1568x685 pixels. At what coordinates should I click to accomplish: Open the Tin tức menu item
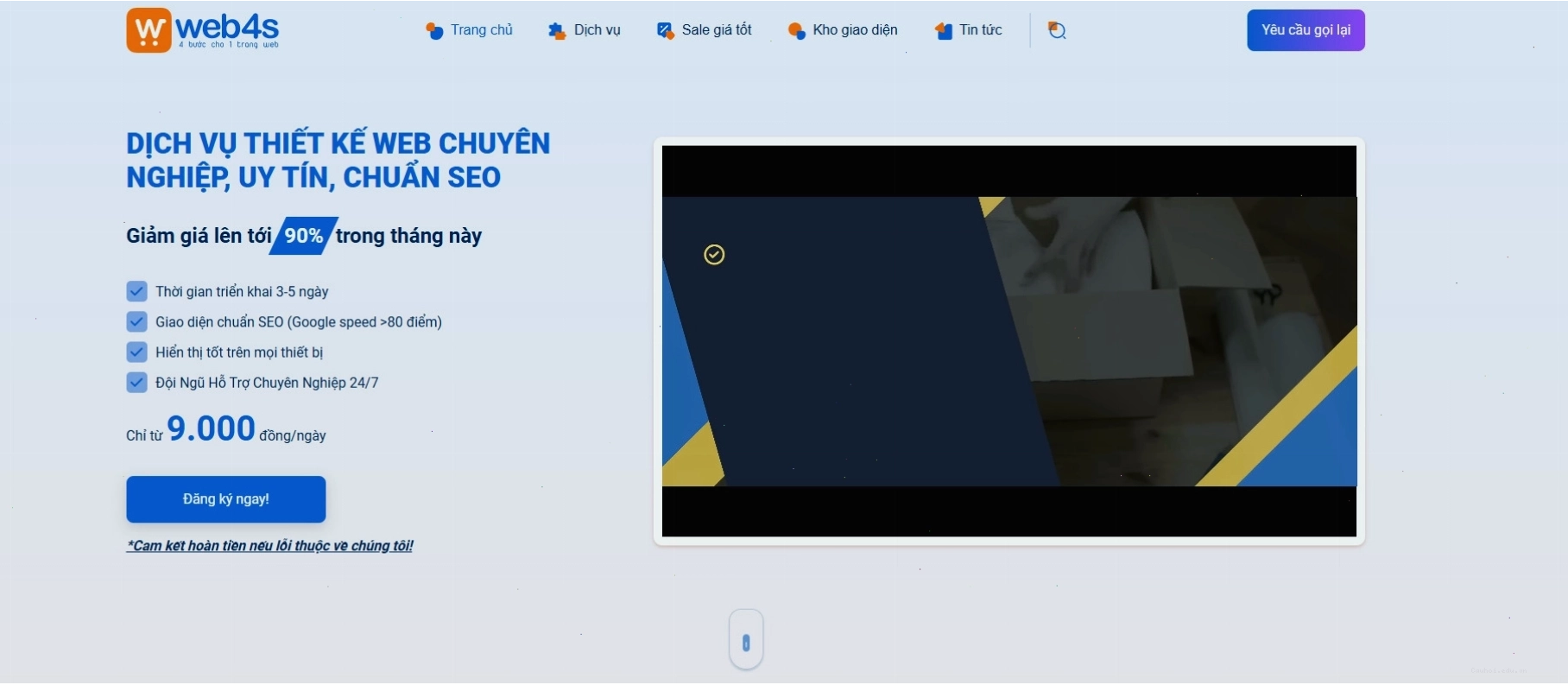coord(980,30)
